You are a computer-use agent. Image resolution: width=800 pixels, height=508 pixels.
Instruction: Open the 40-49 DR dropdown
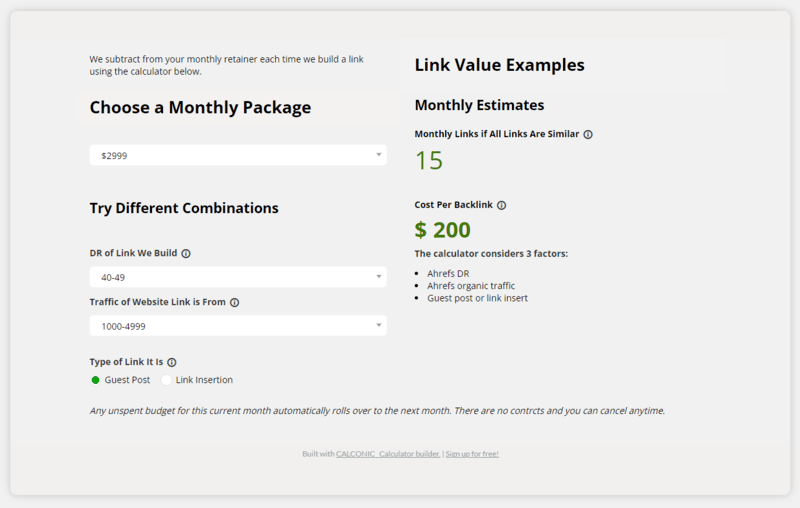pyautogui.click(x=238, y=277)
